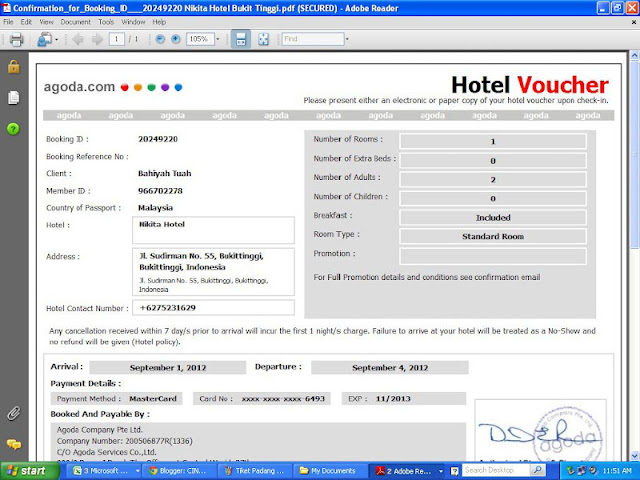Click departure date September 4, 2012
Screen dimensions: 640x480
point(390,368)
